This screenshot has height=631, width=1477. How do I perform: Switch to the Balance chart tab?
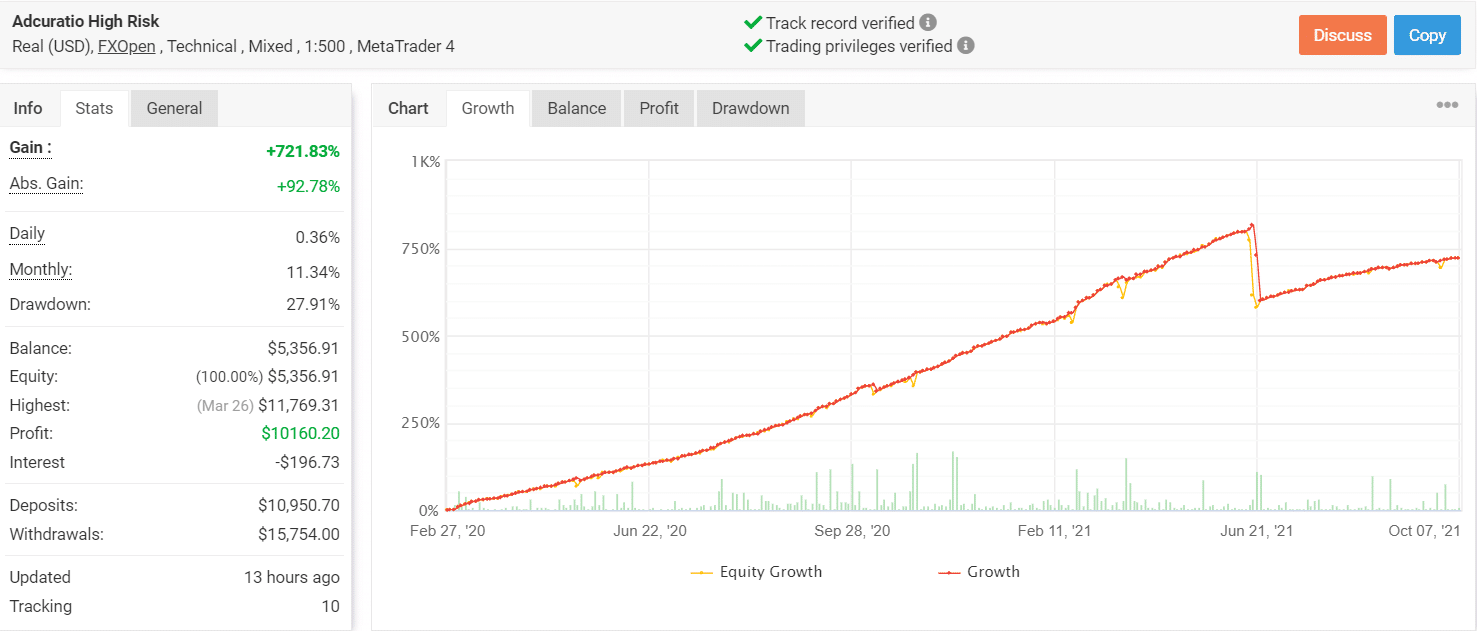click(575, 107)
